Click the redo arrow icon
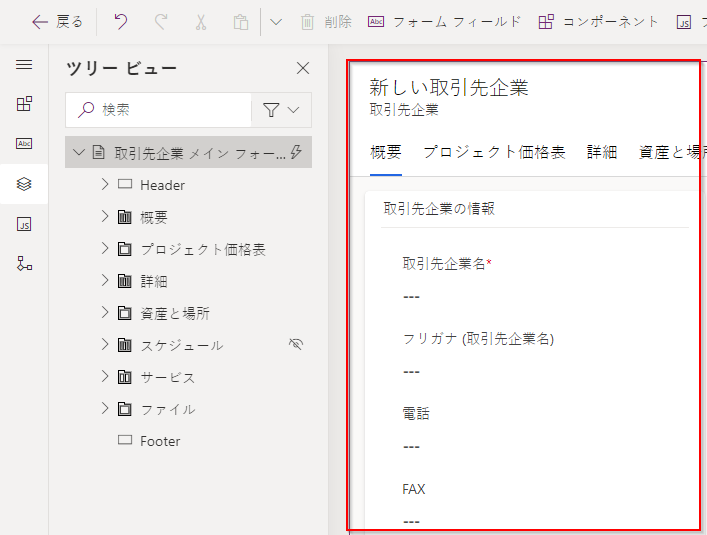707x535 pixels. coord(161,22)
